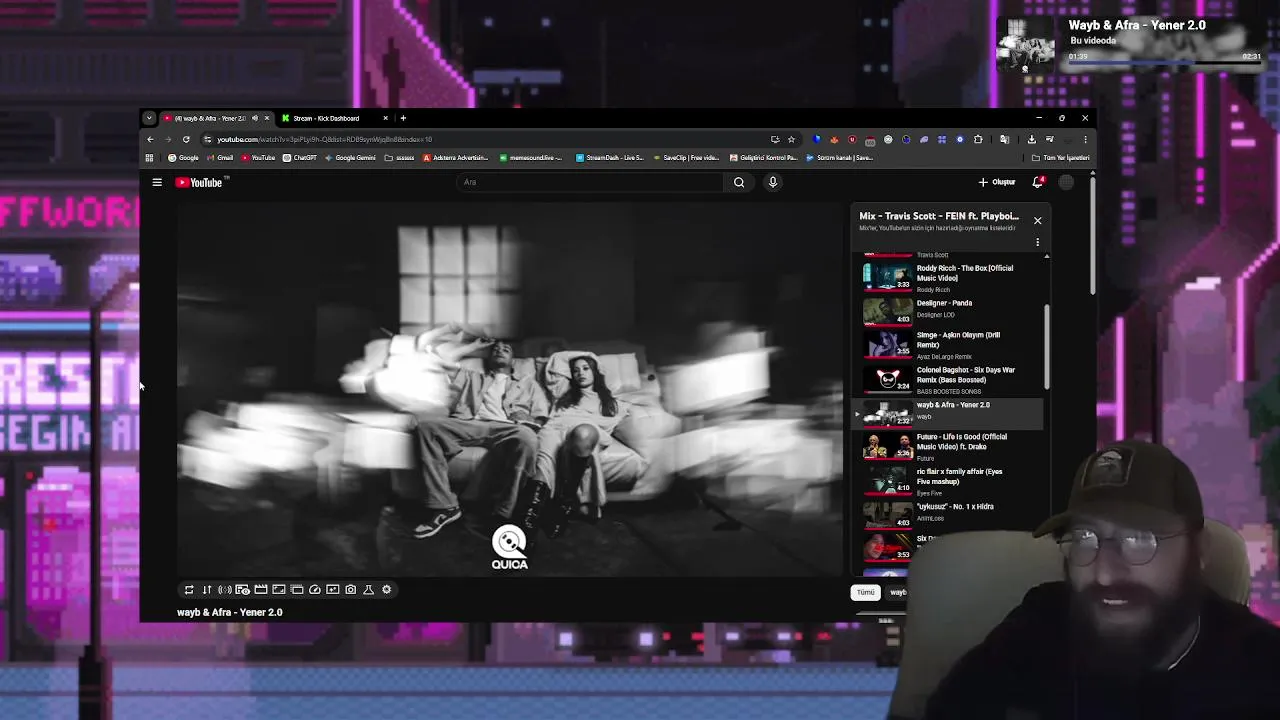Reload the page with refresh icon
This screenshot has width=1280, height=720.
coord(186,139)
